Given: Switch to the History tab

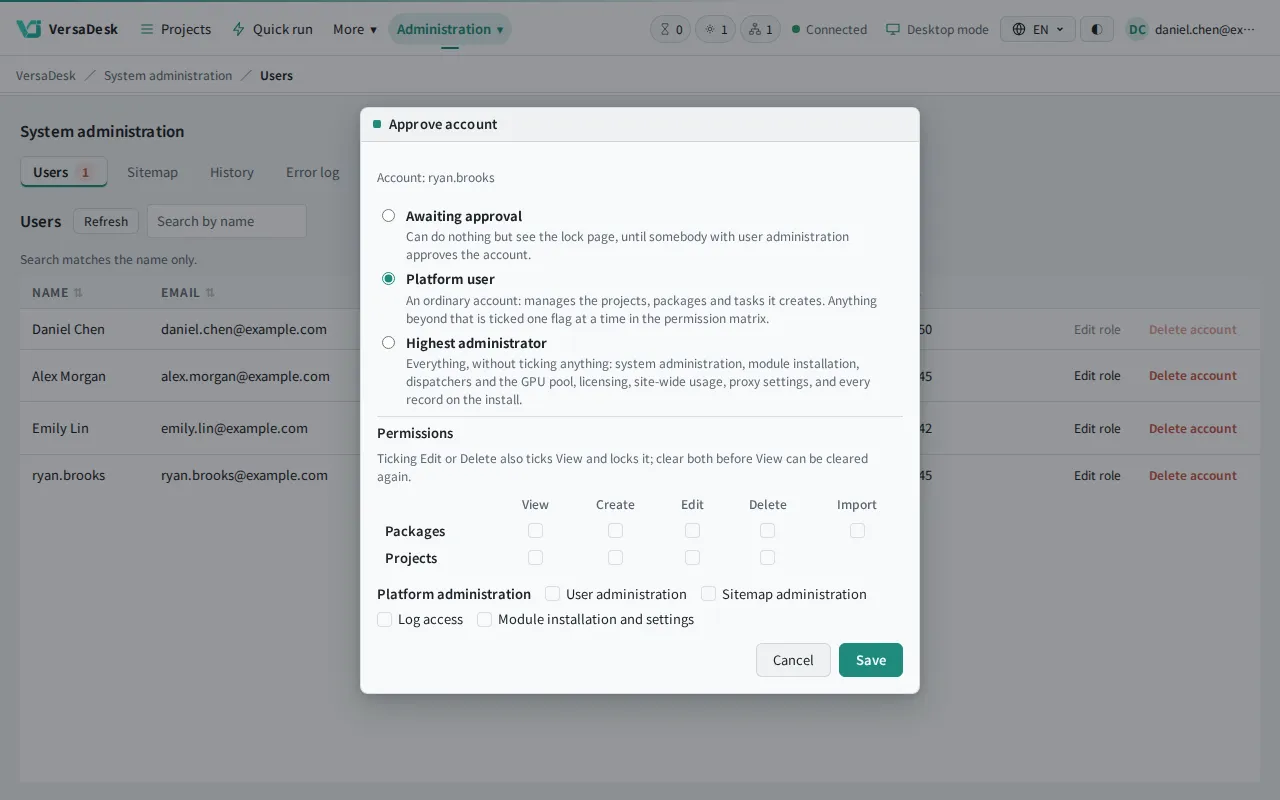Looking at the screenshot, I should [x=232, y=172].
